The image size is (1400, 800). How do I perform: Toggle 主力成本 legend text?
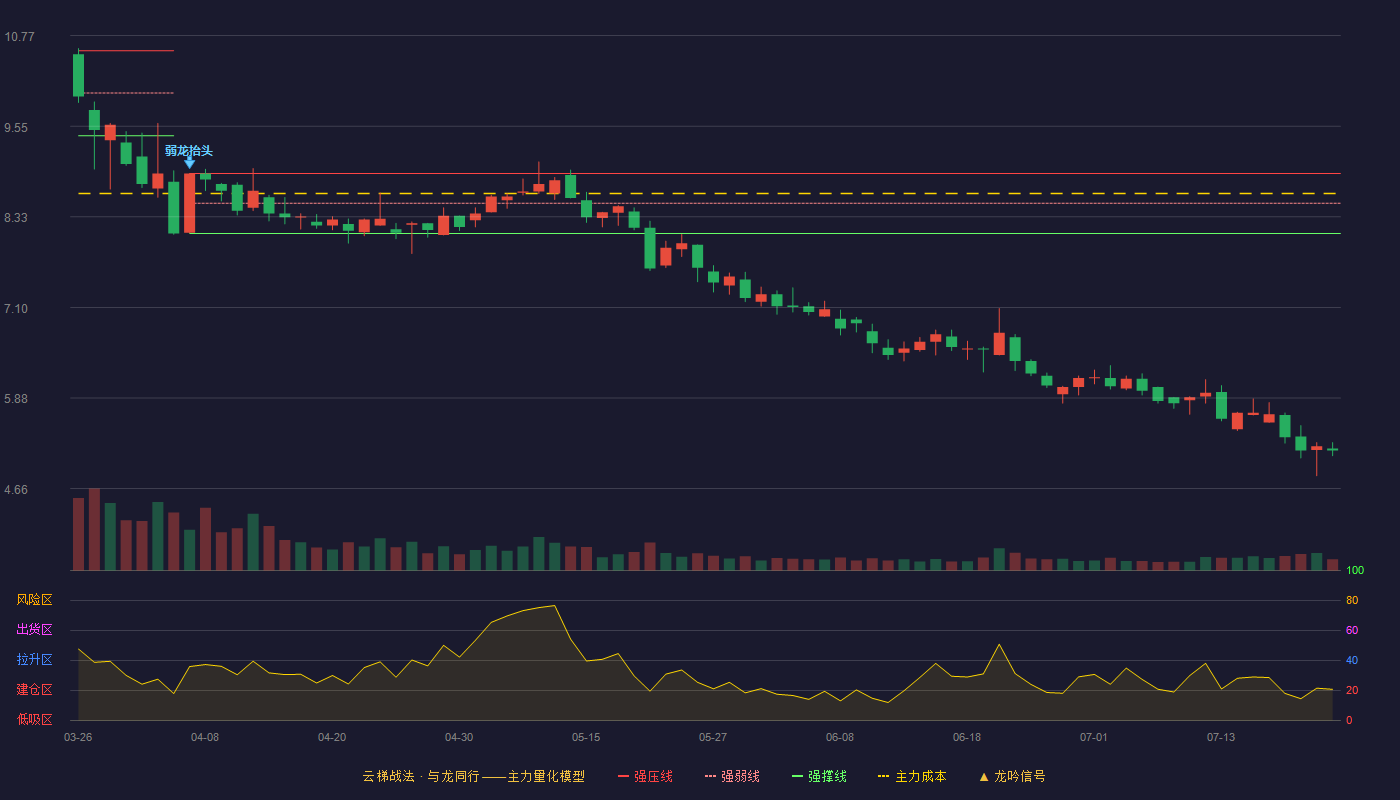click(x=920, y=776)
